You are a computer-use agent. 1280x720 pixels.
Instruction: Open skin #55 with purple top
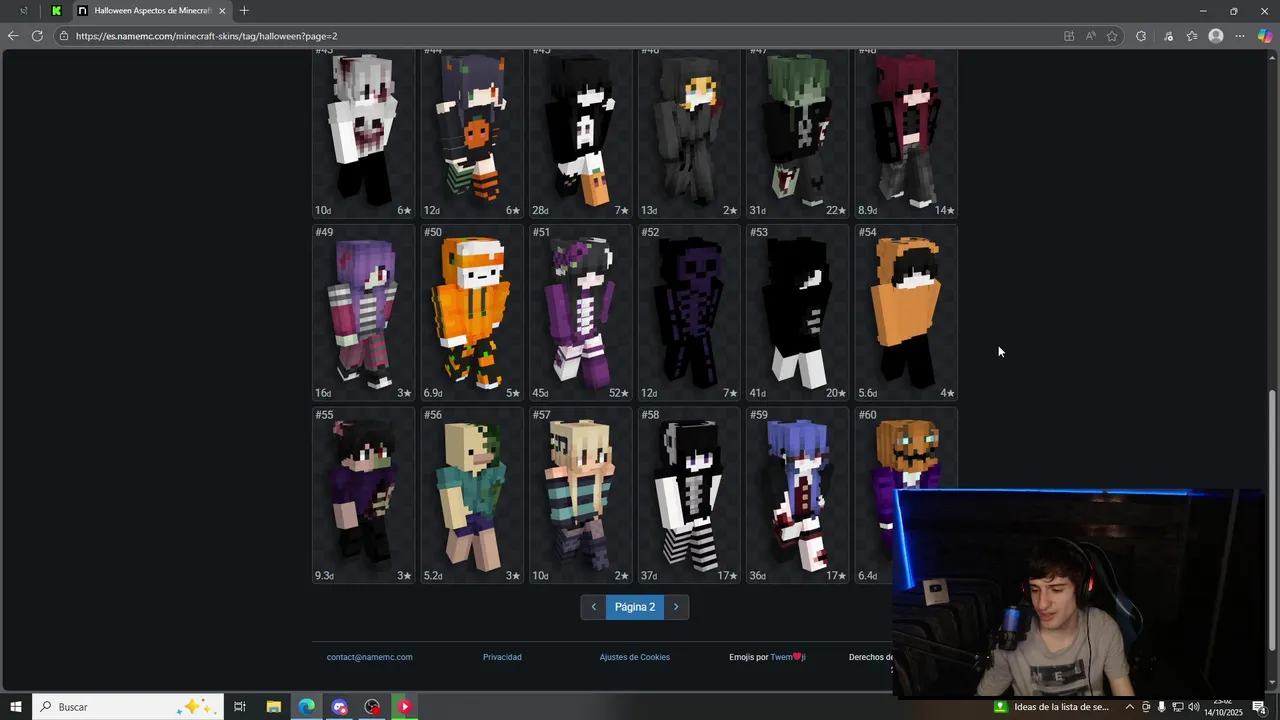(x=364, y=495)
